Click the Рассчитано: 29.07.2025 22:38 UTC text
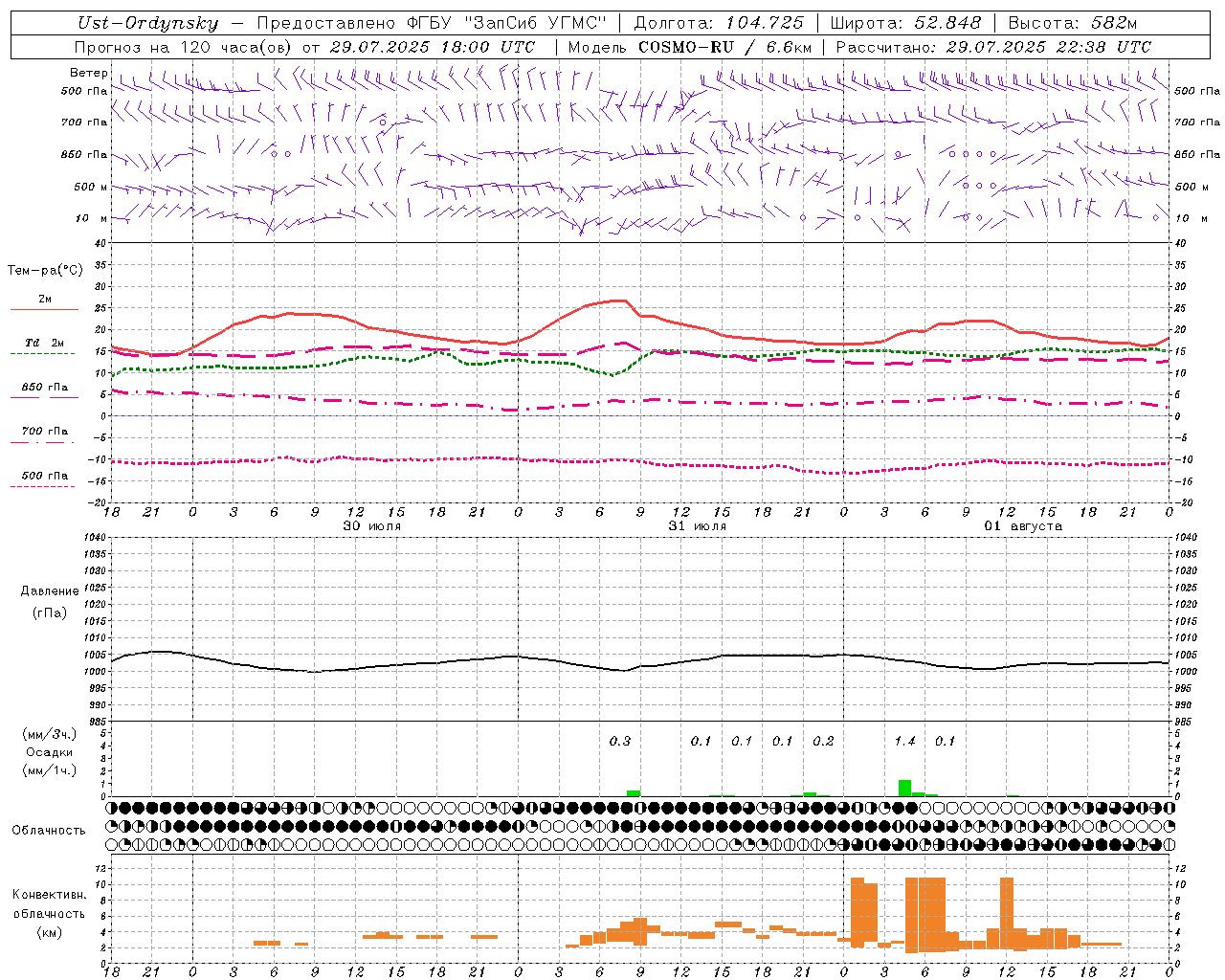This screenshot has height=980, width=1225. 993,47
